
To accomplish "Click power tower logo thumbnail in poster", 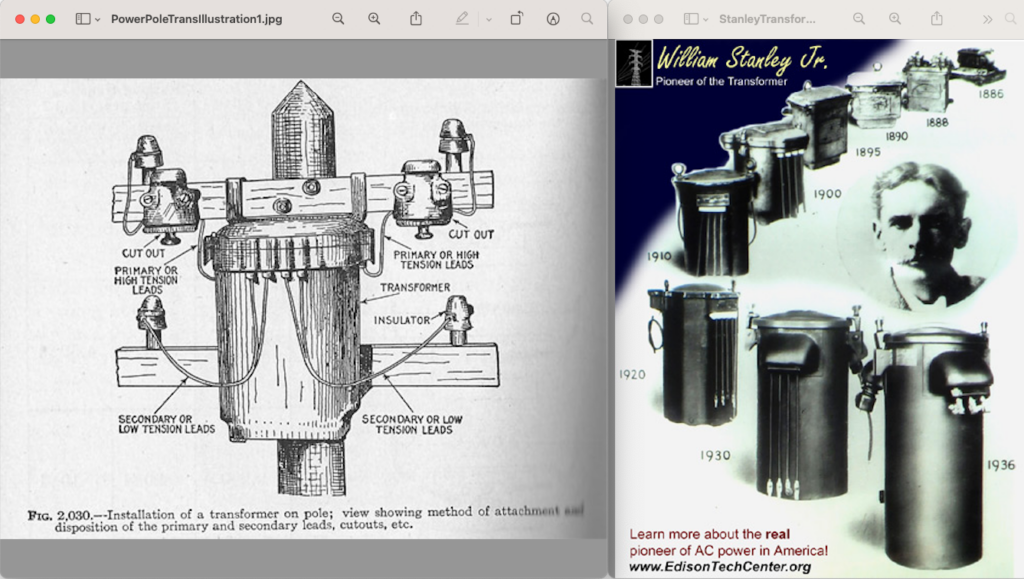I will click(x=633, y=63).
